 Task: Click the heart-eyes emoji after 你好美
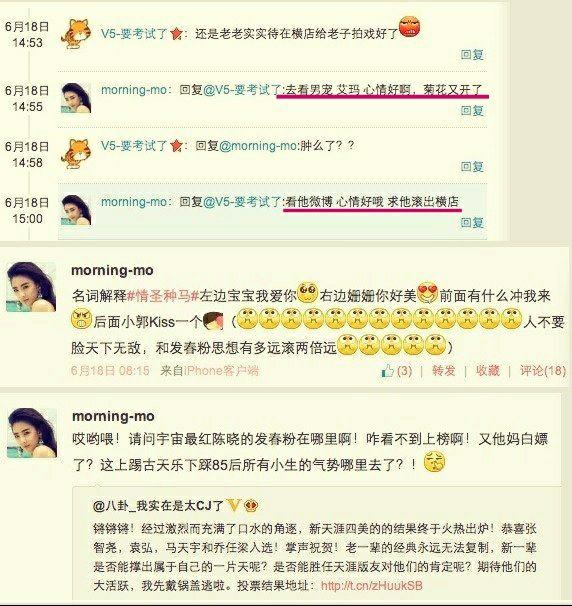[427, 293]
